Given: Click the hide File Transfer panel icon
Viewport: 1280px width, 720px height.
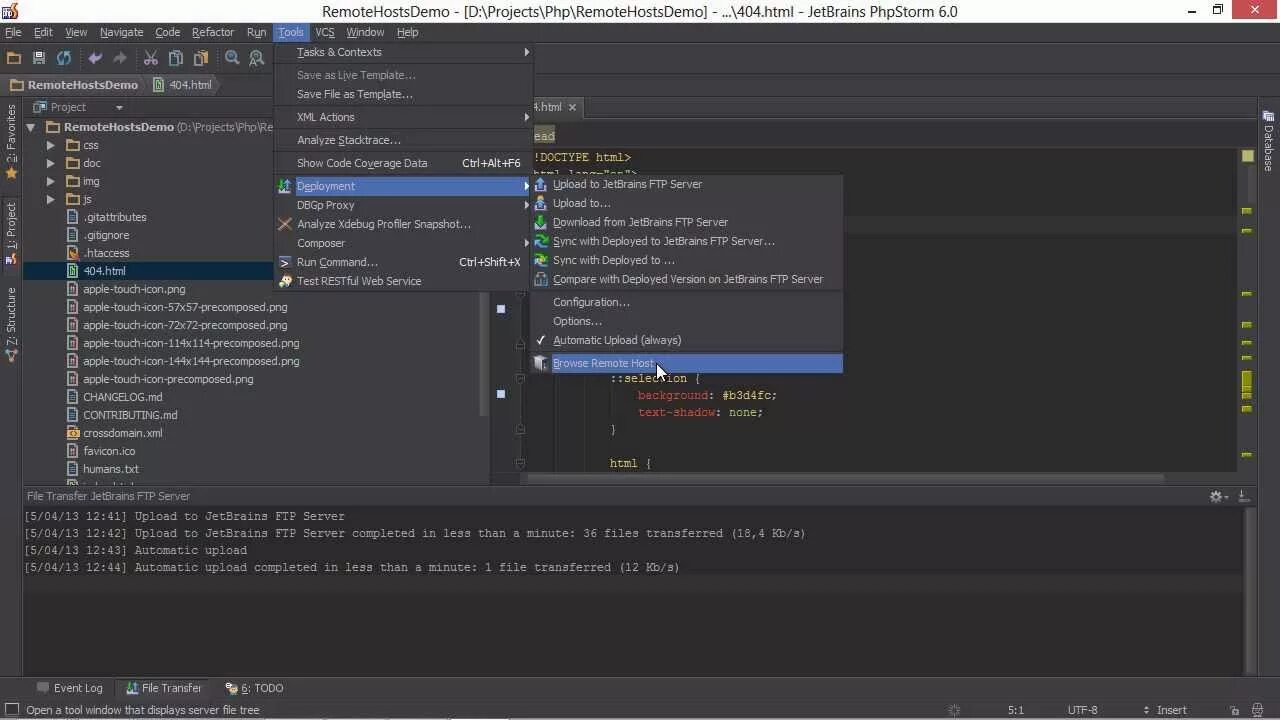Looking at the screenshot, I should tap(1243, 496).
